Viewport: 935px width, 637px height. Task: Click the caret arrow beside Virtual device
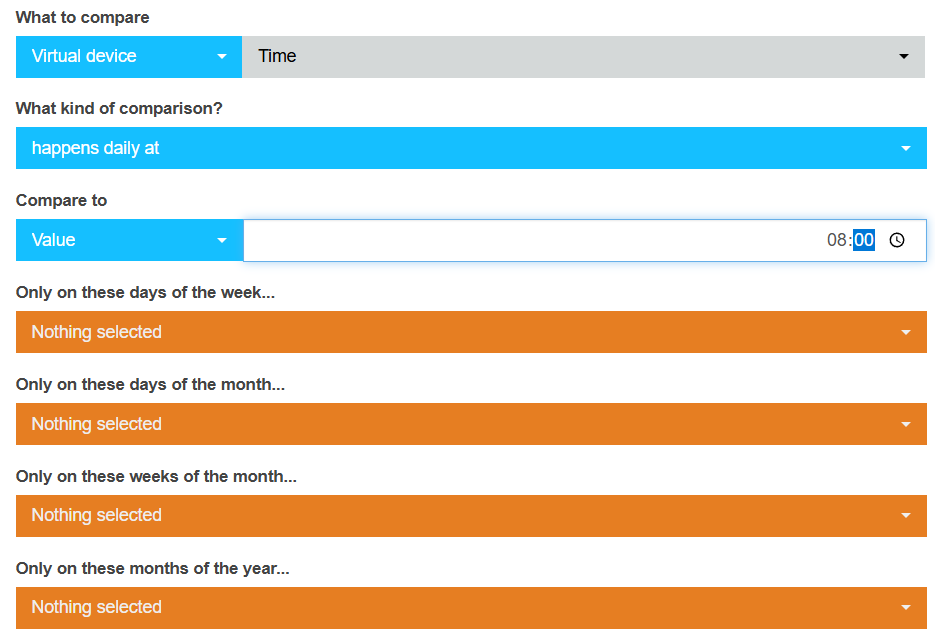tap(222, 57)
